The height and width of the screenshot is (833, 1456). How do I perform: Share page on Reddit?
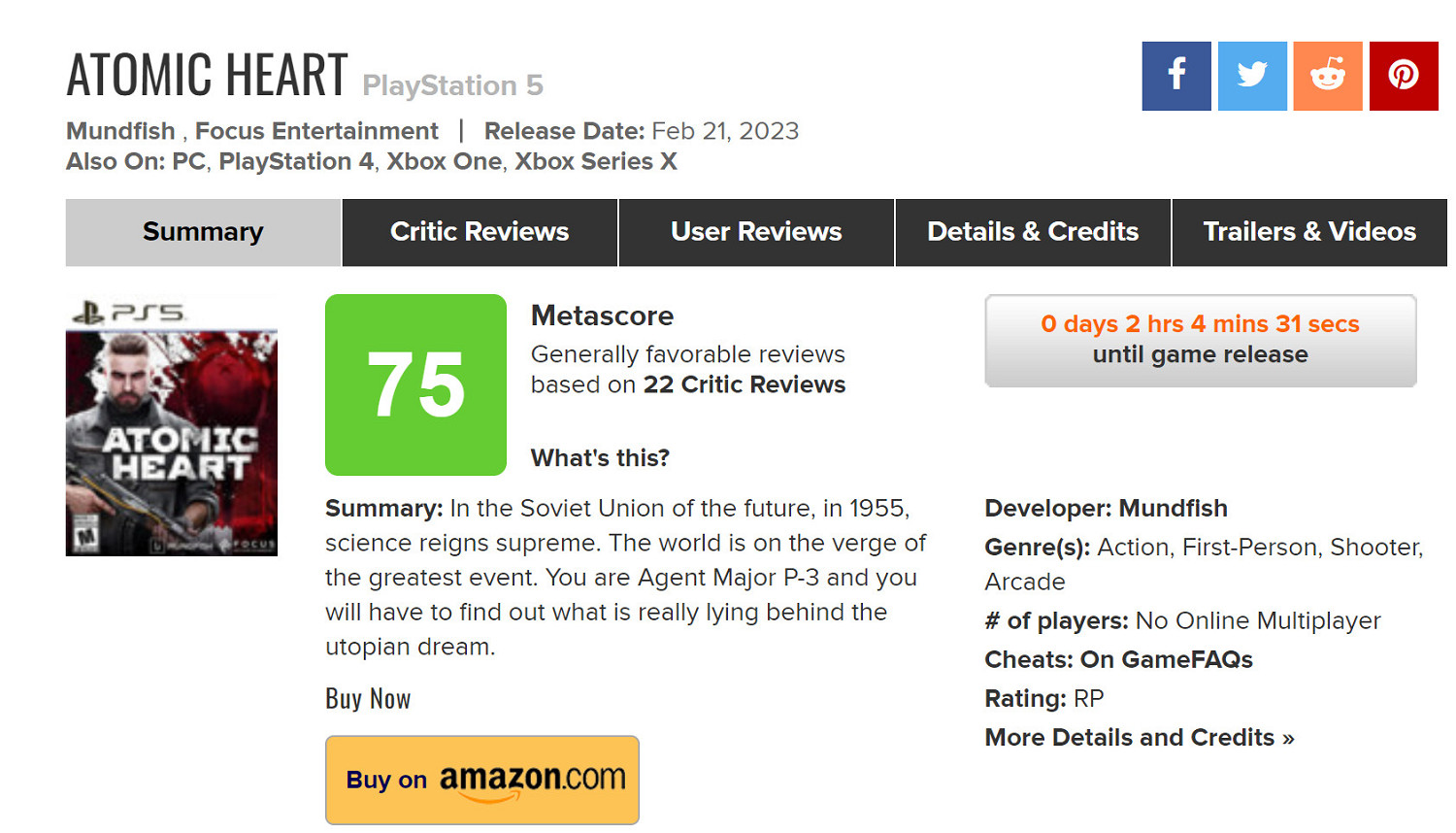[1327, 76]
